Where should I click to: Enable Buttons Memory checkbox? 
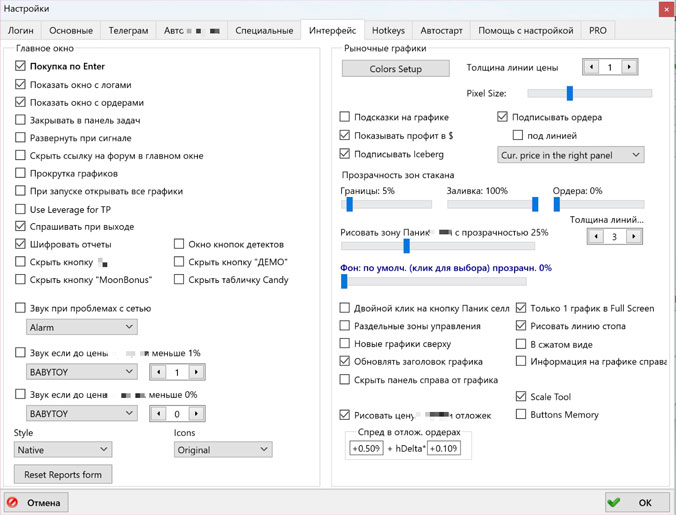[521, 415]
